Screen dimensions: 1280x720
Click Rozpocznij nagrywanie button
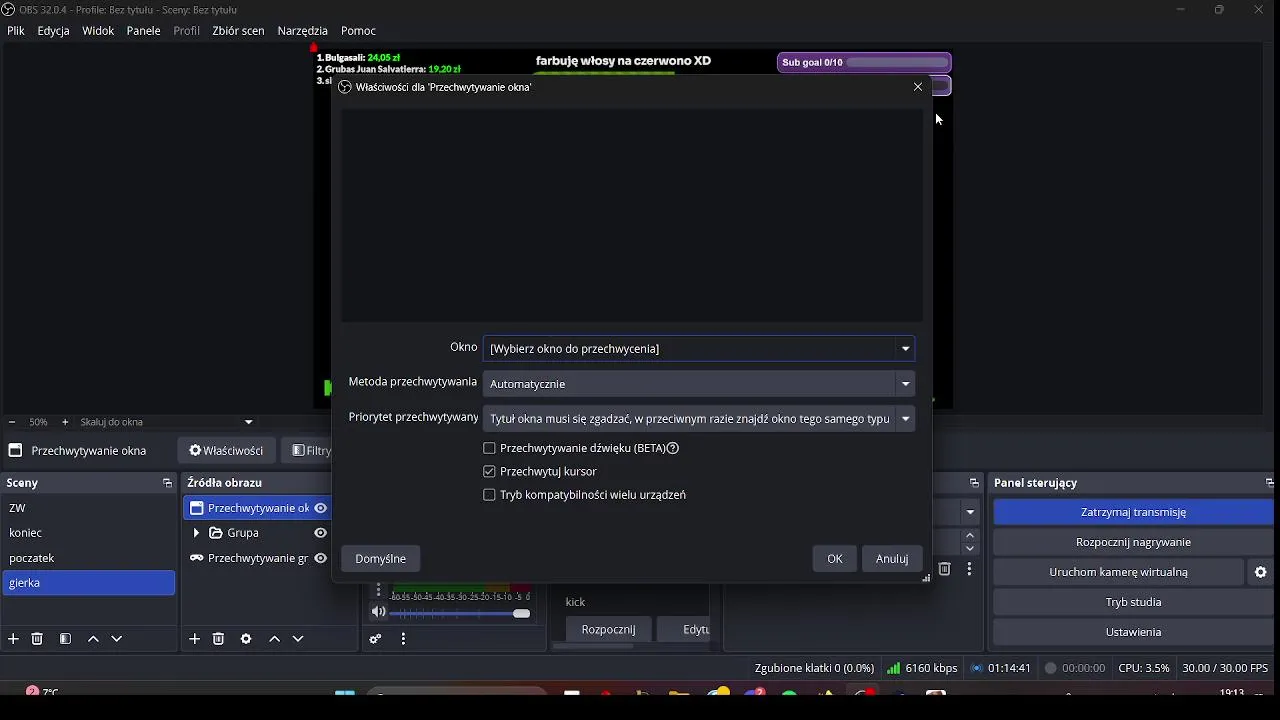pyautogui.click(x=1133, y=542)
